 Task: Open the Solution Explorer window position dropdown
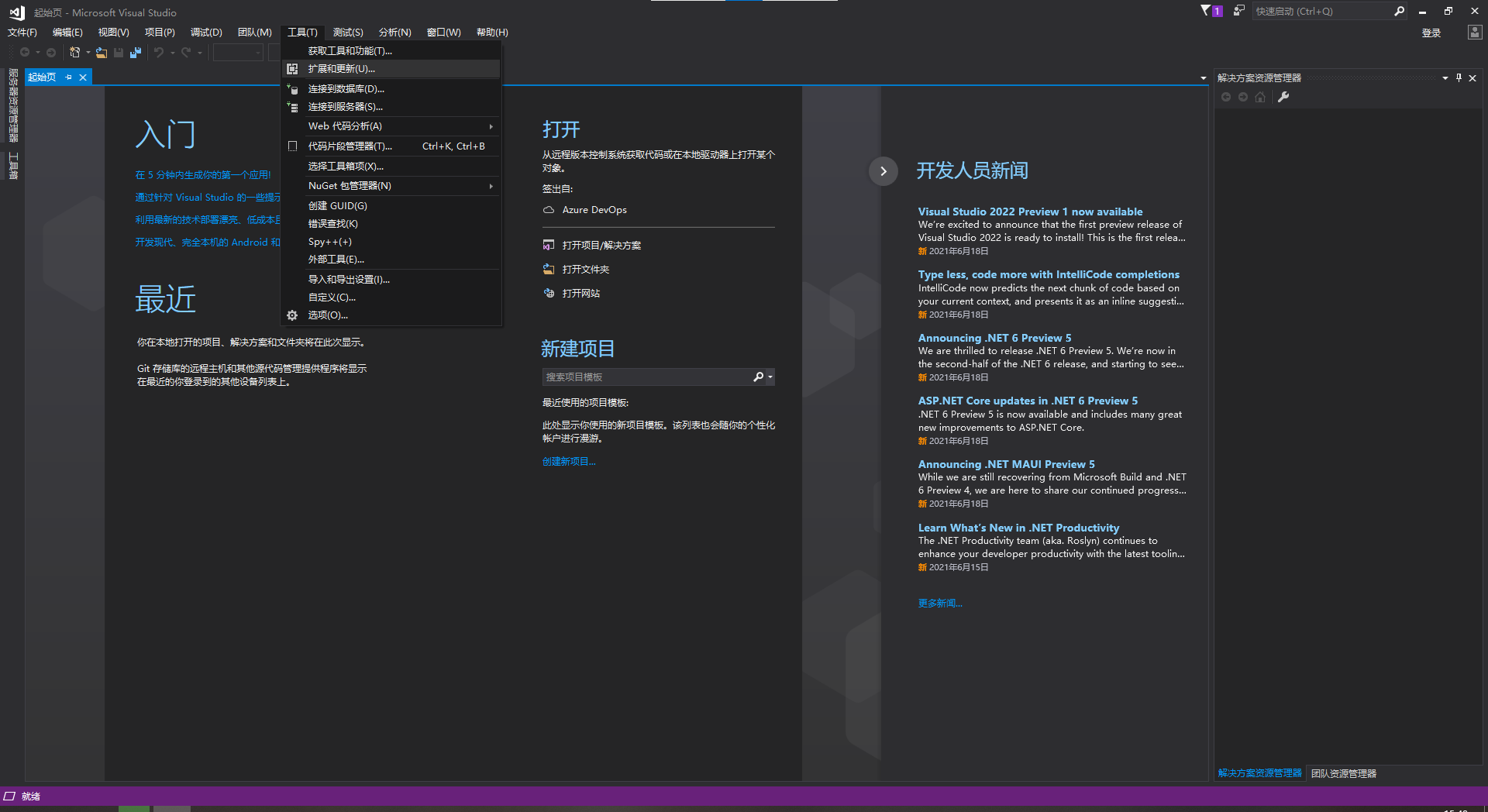pos(1445,77)
